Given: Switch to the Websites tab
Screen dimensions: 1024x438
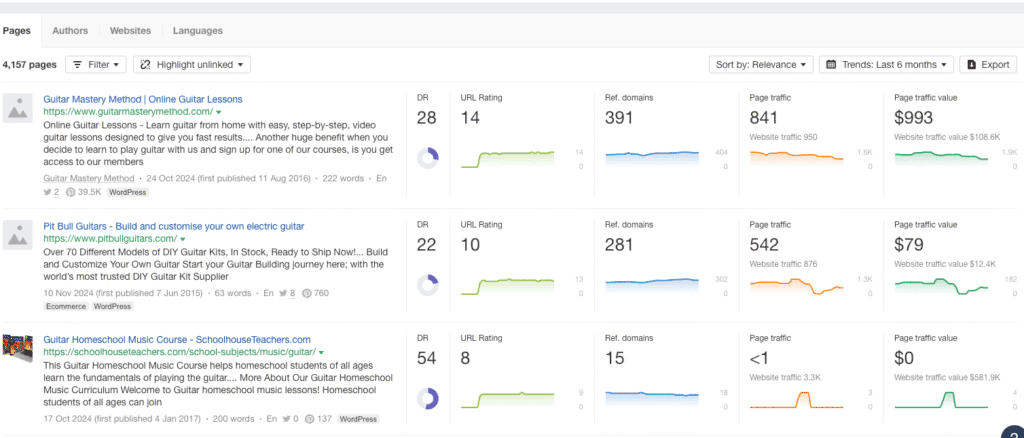Looking at the screenshot, I should pyautogui.click(x=131, y=31).
